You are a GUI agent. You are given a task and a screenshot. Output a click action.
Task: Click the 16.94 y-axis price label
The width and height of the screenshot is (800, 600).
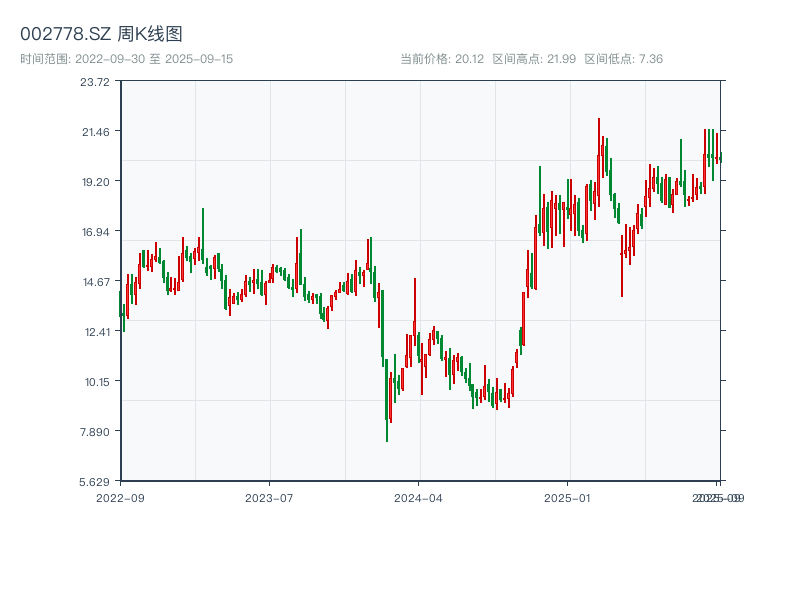pos(96,232)
